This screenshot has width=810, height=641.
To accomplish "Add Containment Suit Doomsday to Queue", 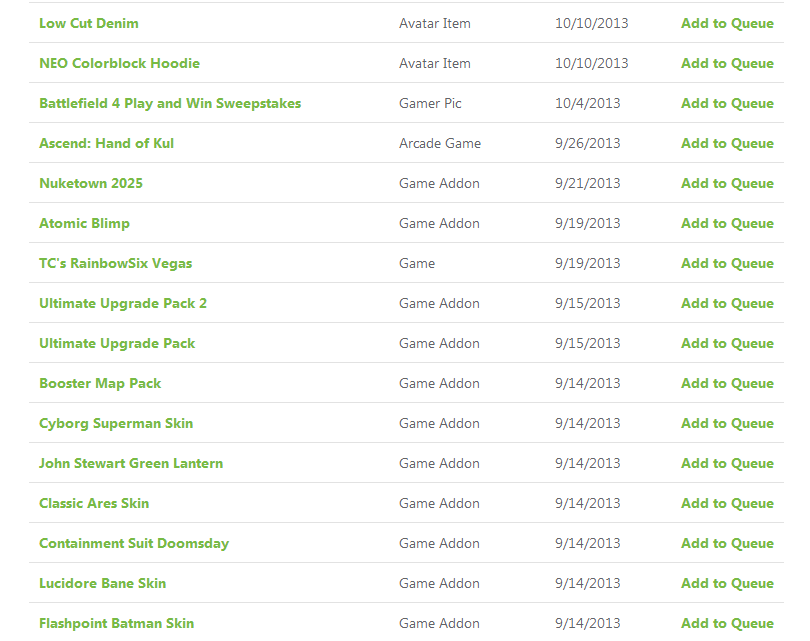I will coord(727,543).
